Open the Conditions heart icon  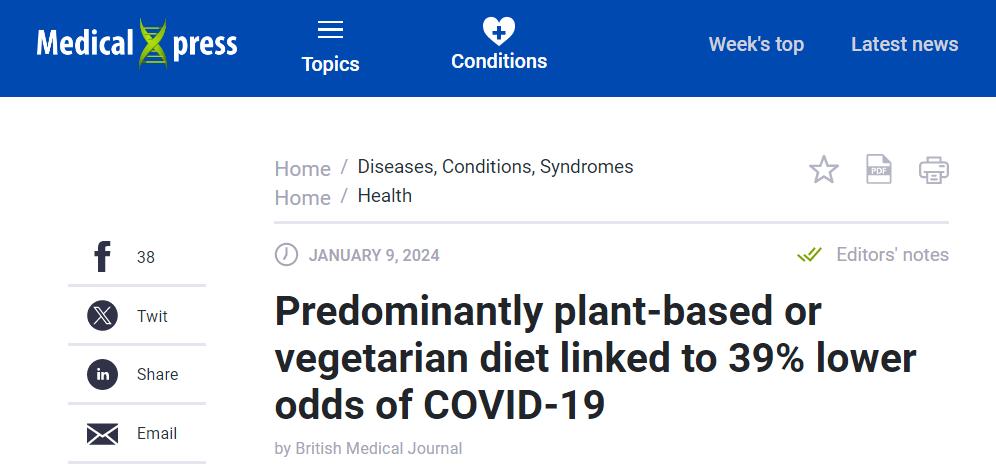coord(498,30)
